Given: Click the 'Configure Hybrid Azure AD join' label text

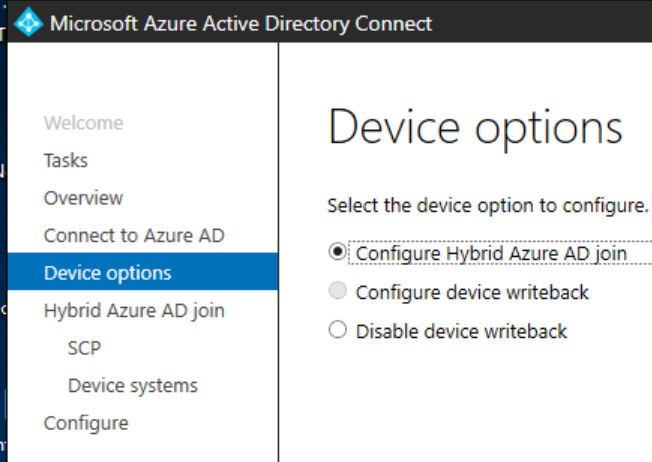Looking at the screenshot, I should coord(491,254).
